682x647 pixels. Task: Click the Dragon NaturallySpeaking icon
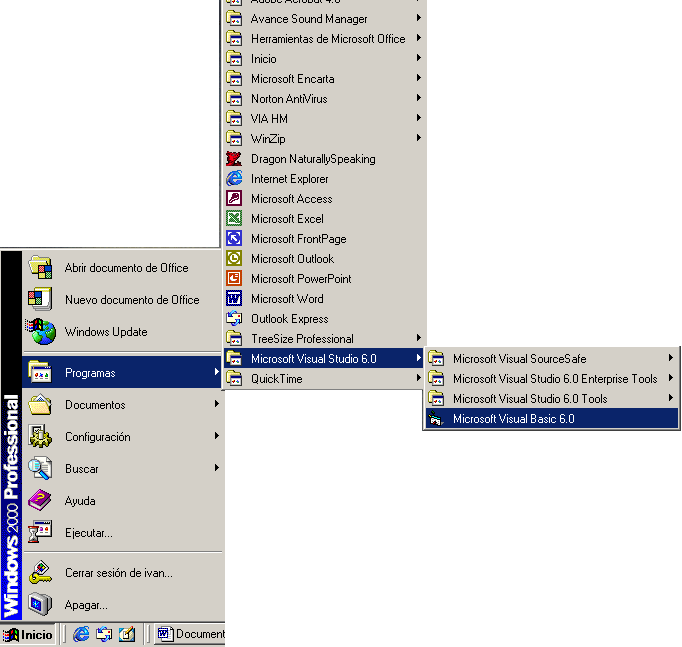pos(234,159)
